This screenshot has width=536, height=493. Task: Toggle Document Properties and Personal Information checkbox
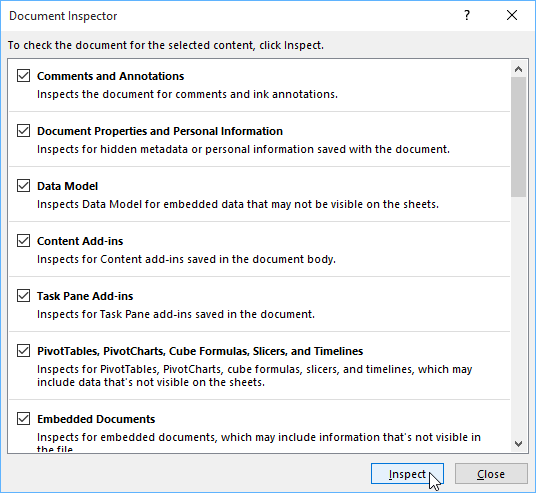[x=23, y=131]
